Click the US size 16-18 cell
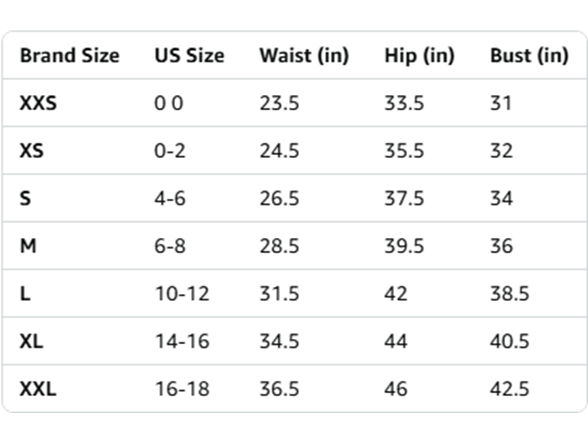Screen dimensions: 588x441 pyautogui.click(x=182, y=389)
